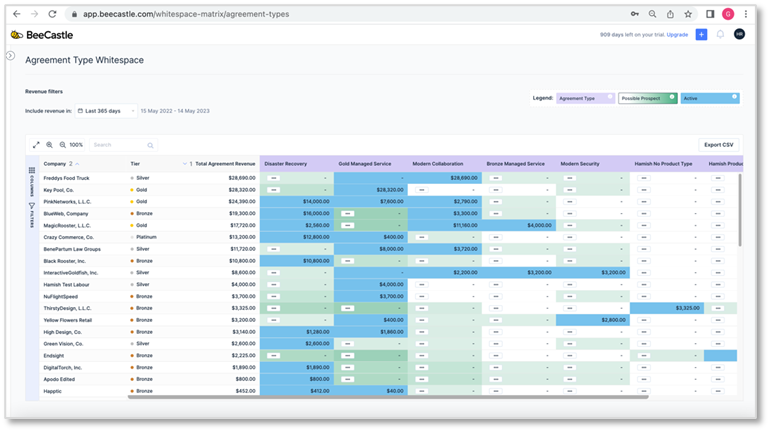The width and height of the screenshot is (770, 432).
Task: Click the info icon on Agreement Type legend
Action: click(610, 97)
